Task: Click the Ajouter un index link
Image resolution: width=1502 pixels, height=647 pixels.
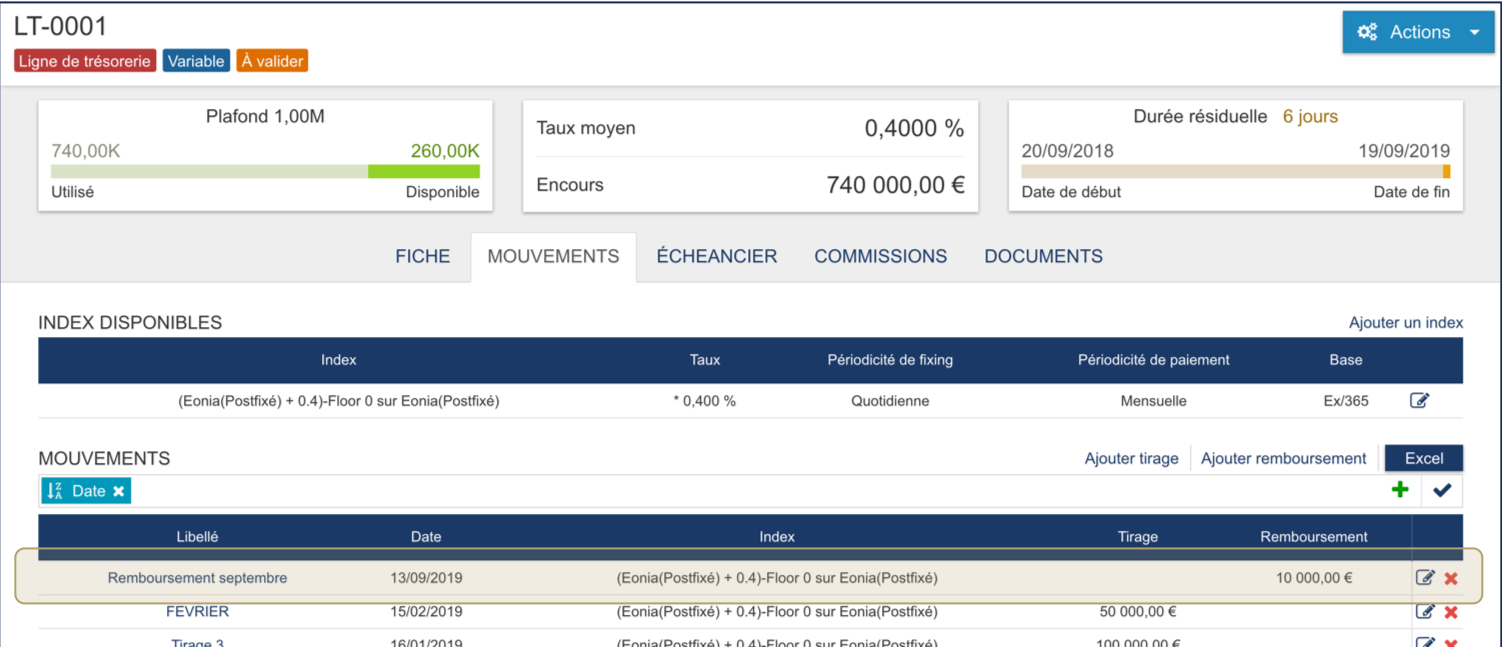Action: coord(1405,322)
